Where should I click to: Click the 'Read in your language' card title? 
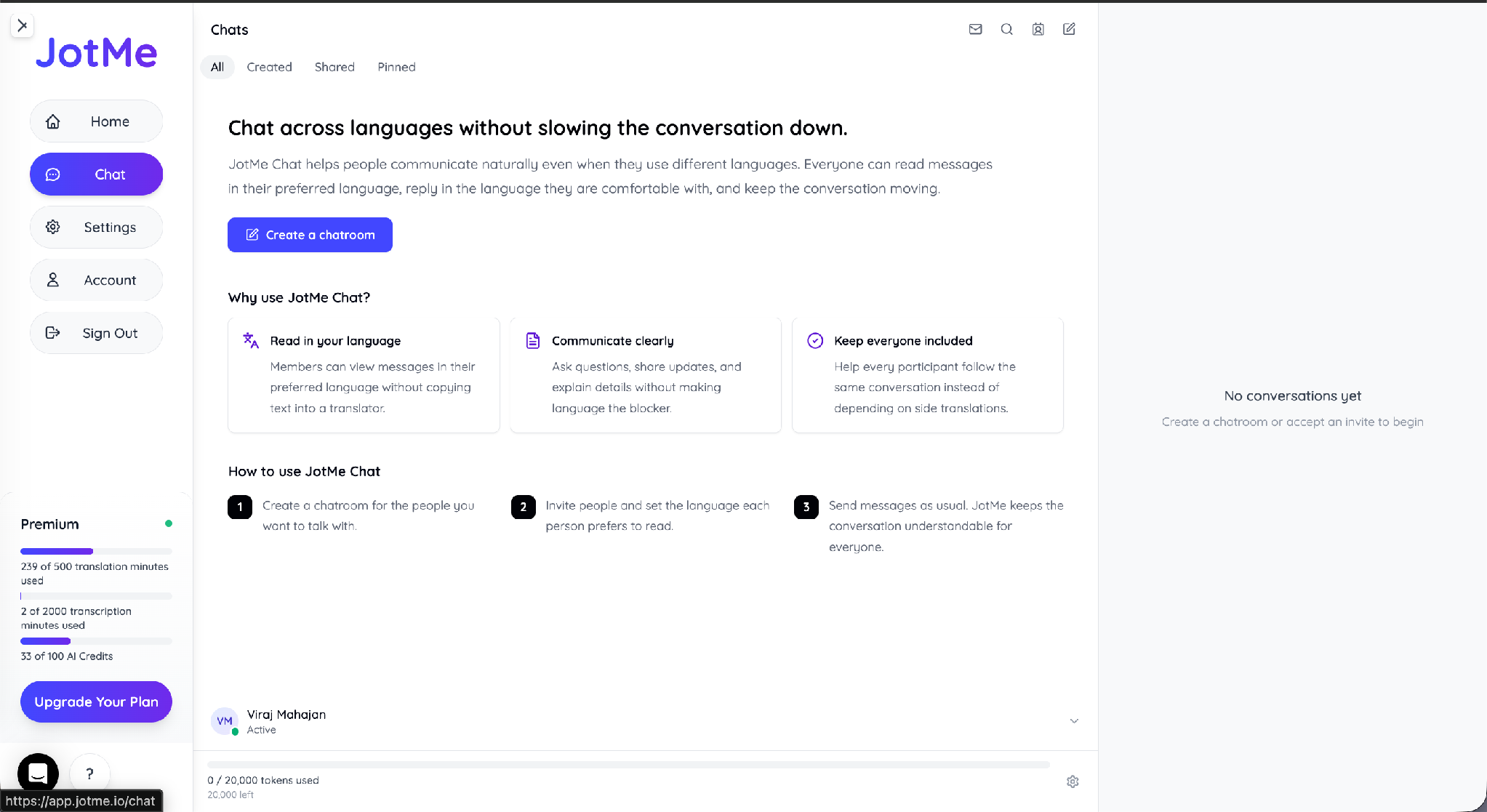[335, 341]
